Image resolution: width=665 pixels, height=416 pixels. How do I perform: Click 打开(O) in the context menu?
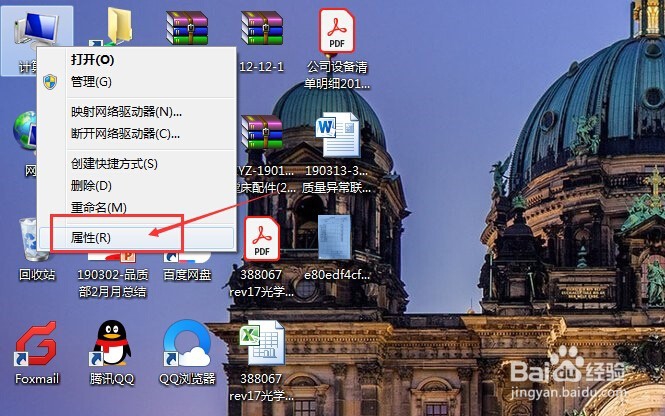[137, 60]
